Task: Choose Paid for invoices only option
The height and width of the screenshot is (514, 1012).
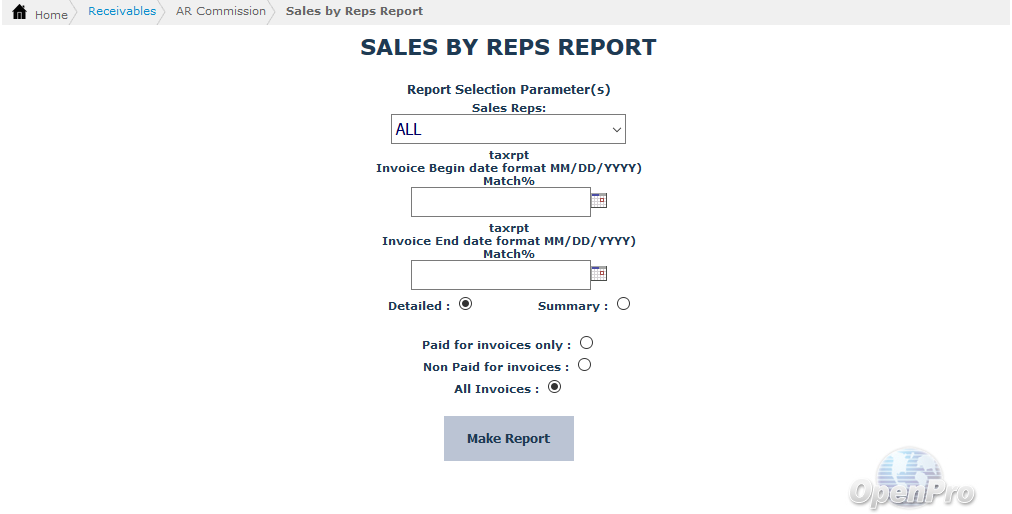Action: (x=586, y=343)
